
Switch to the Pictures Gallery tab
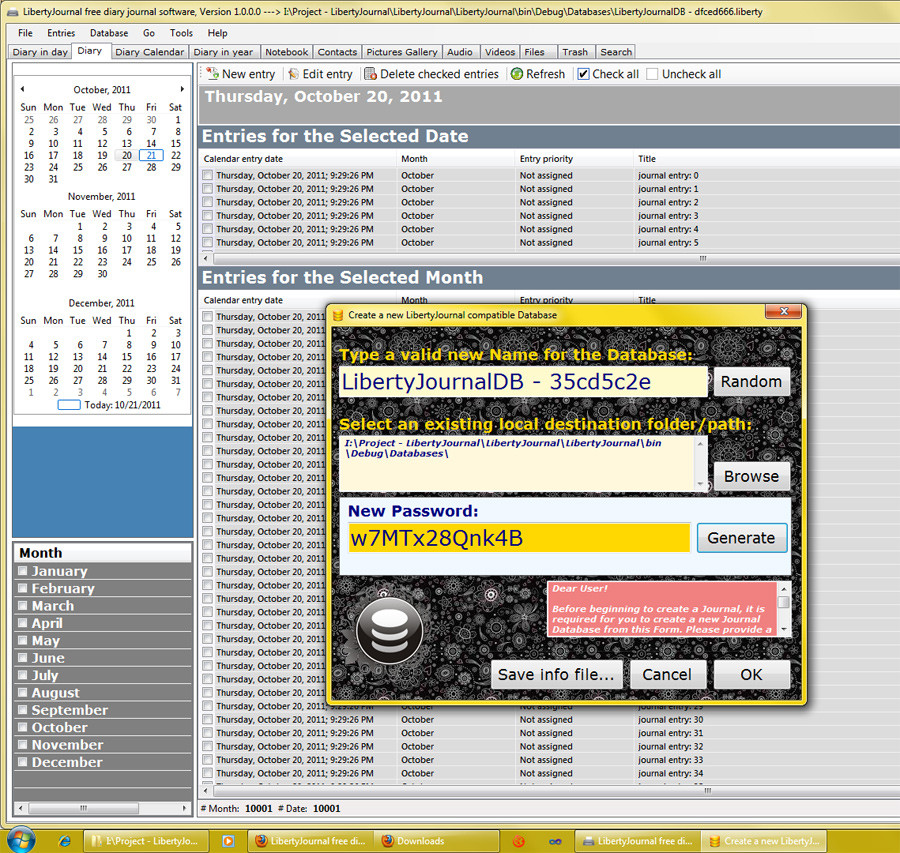pos(402,52)
